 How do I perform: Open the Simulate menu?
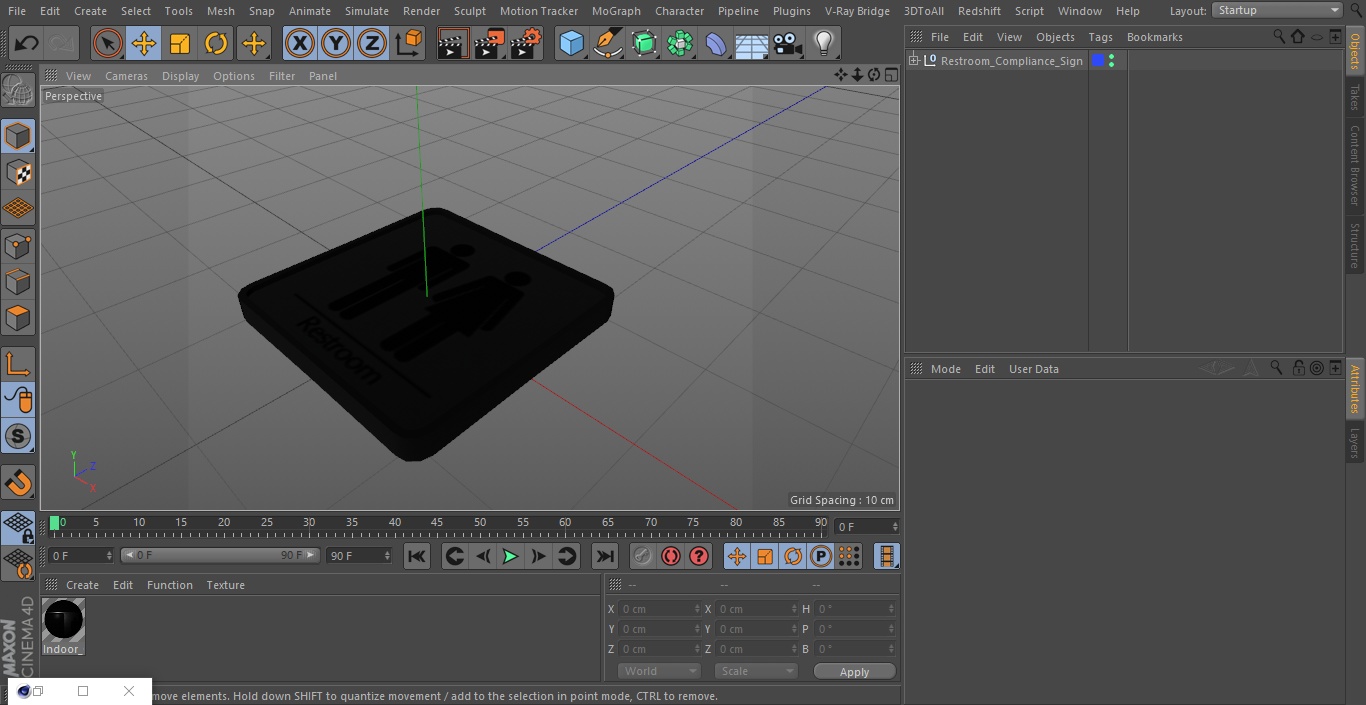[367, 11]
